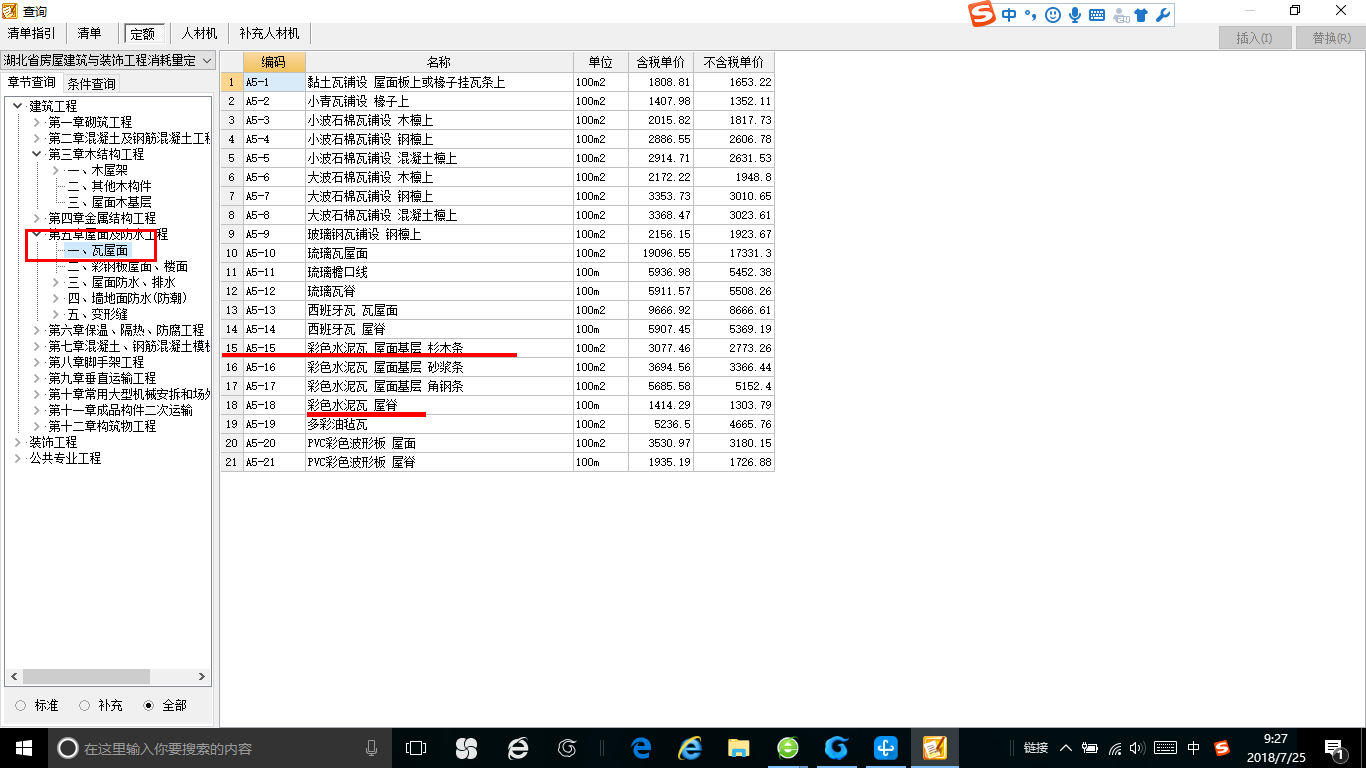
Task: Expand 第四章金属结构工程 node arrow
Action: 37,218
